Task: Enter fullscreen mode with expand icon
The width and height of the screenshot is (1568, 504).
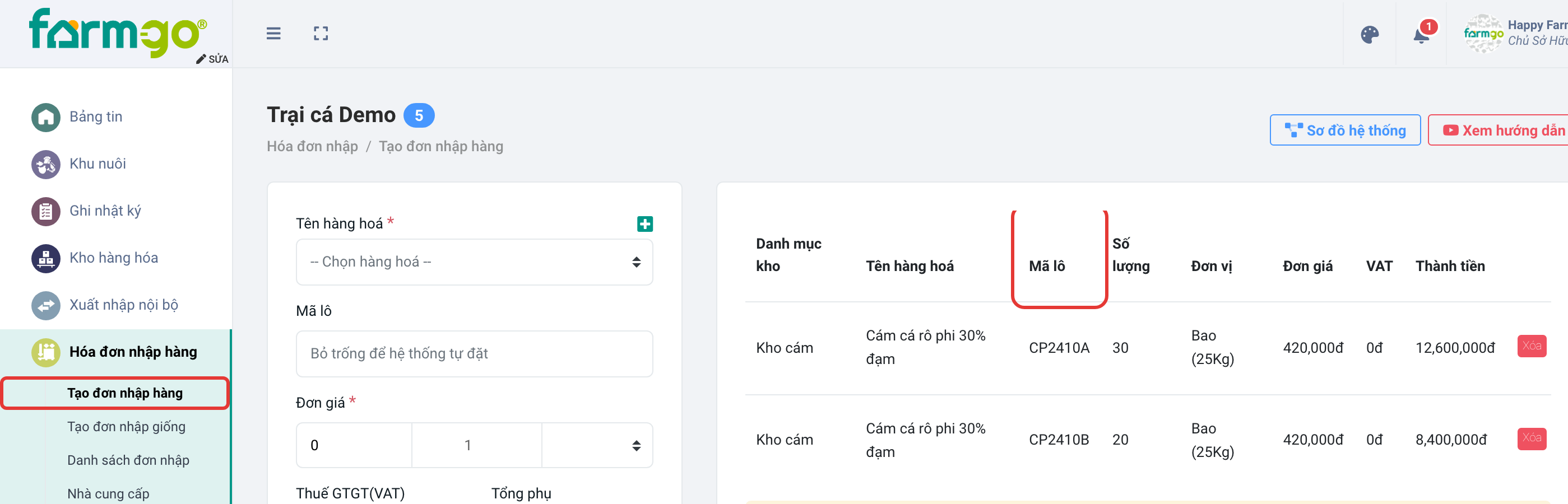Action: pyautogui.click(x=321, y=34)
